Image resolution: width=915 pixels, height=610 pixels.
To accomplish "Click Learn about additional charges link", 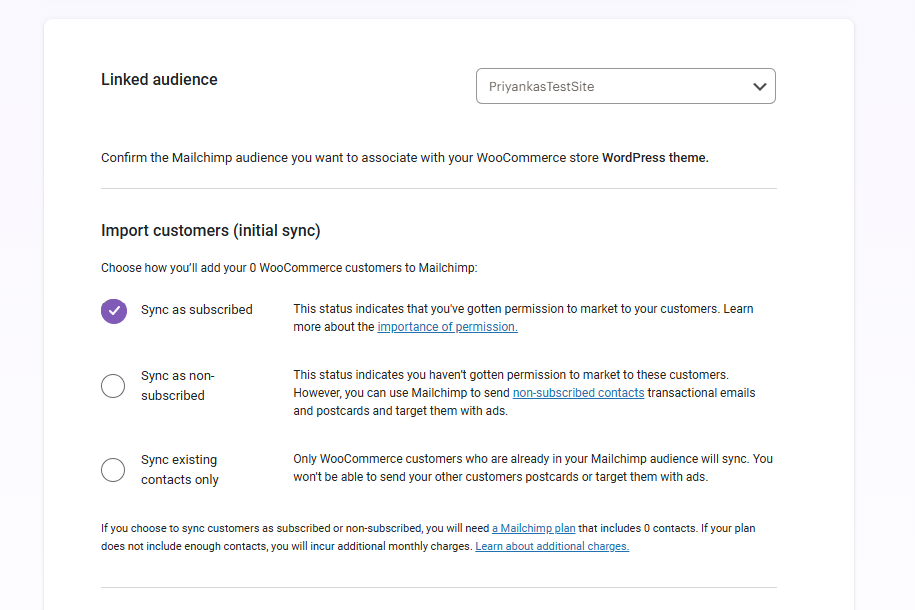I will 552,546.
